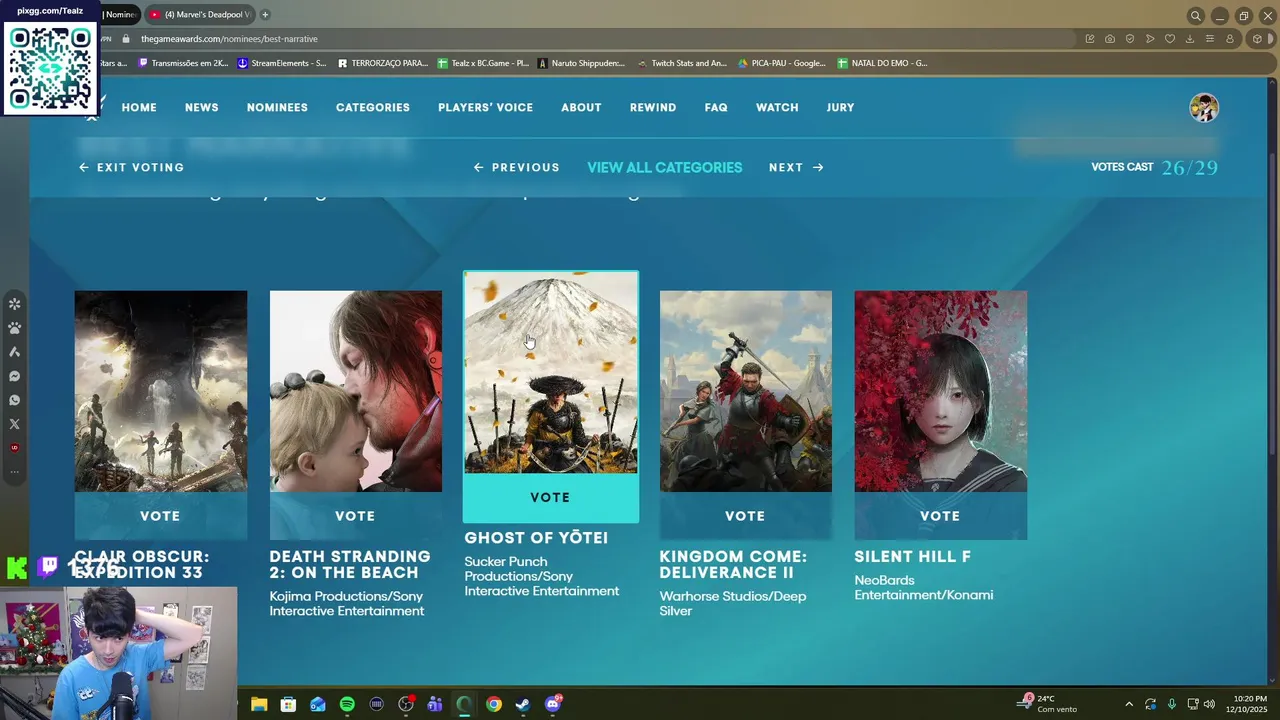Open WhatsApp in browser sidebar

tap(14, 400)
